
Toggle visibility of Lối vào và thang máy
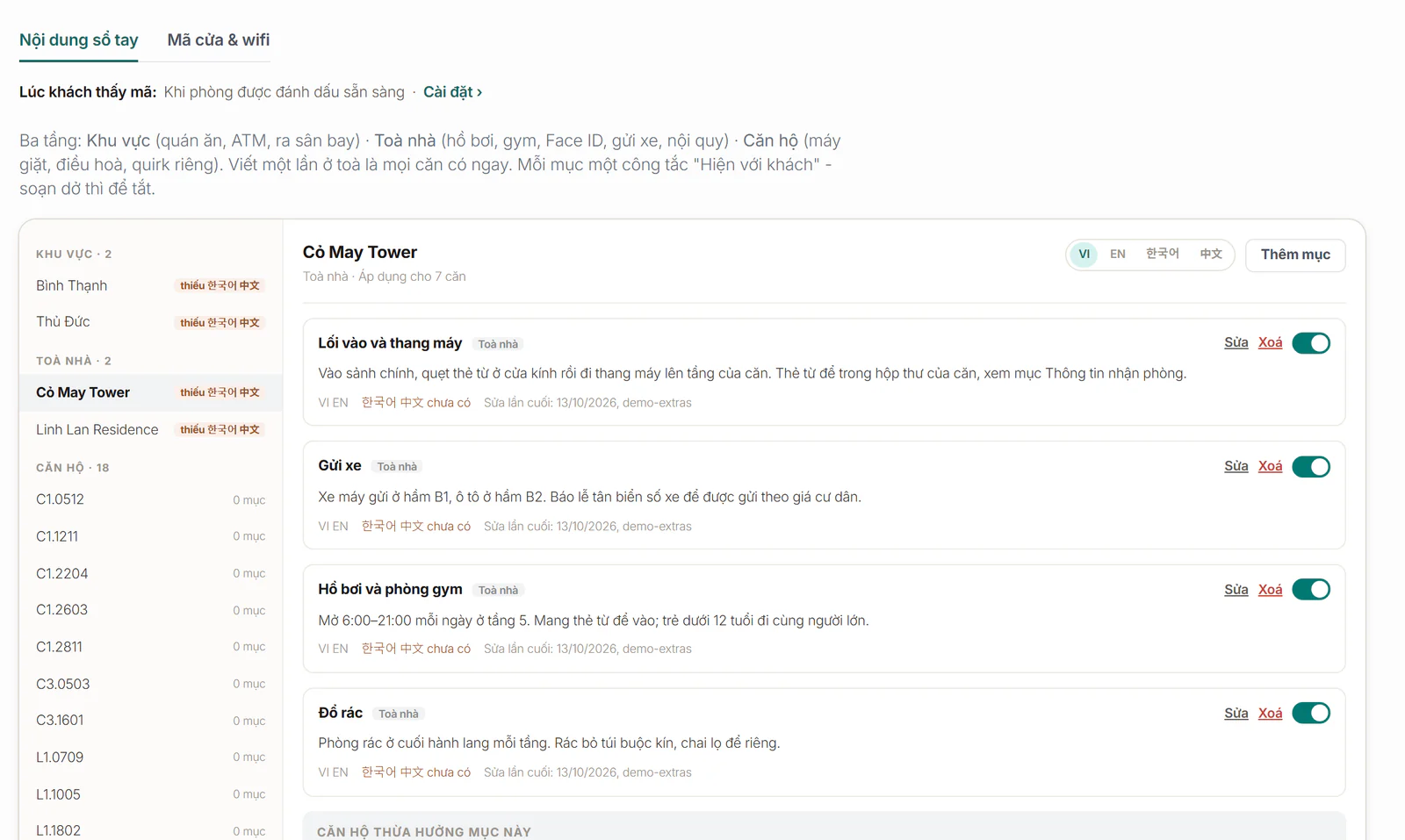click(1311, 343)
